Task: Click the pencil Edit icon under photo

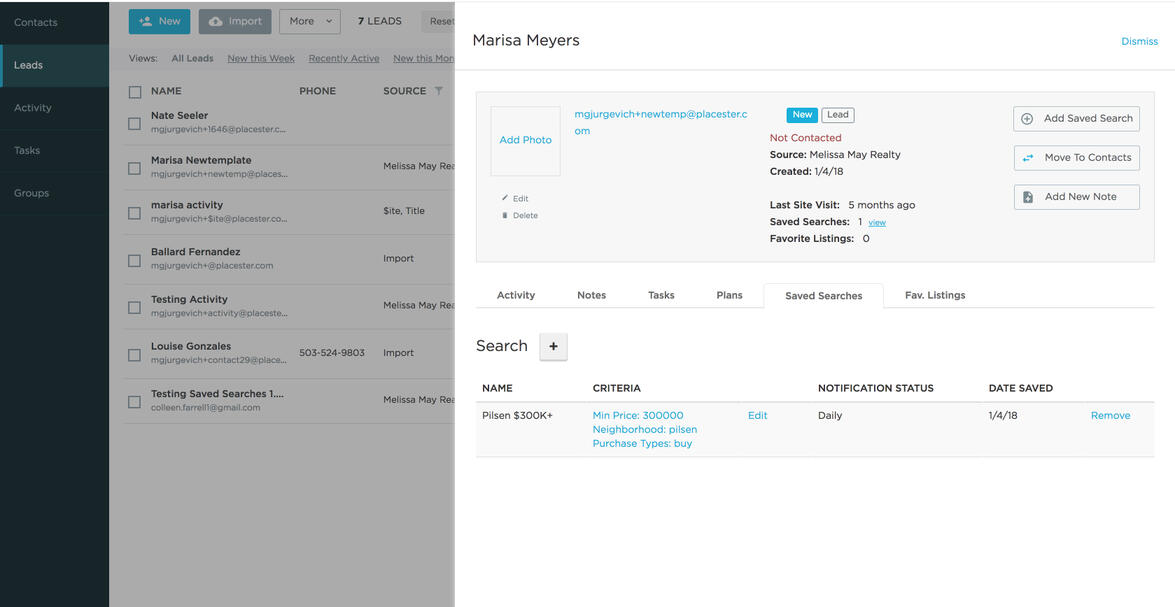Action: tap(505, 199)
